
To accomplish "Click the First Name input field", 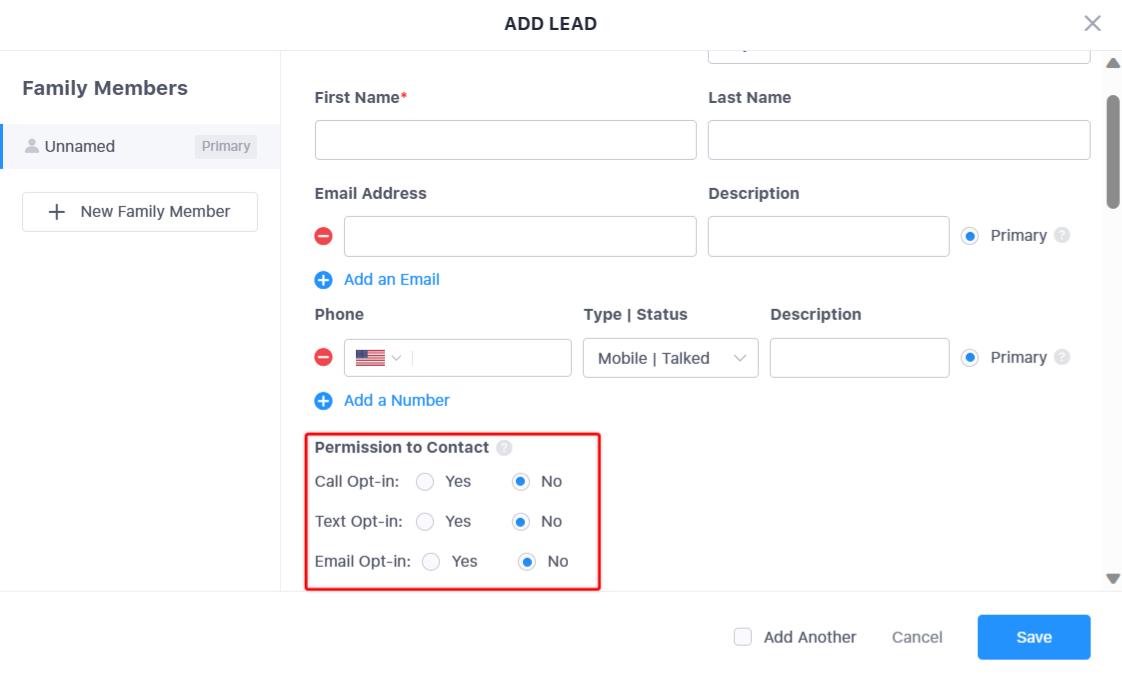I will (x=505, y=139).
